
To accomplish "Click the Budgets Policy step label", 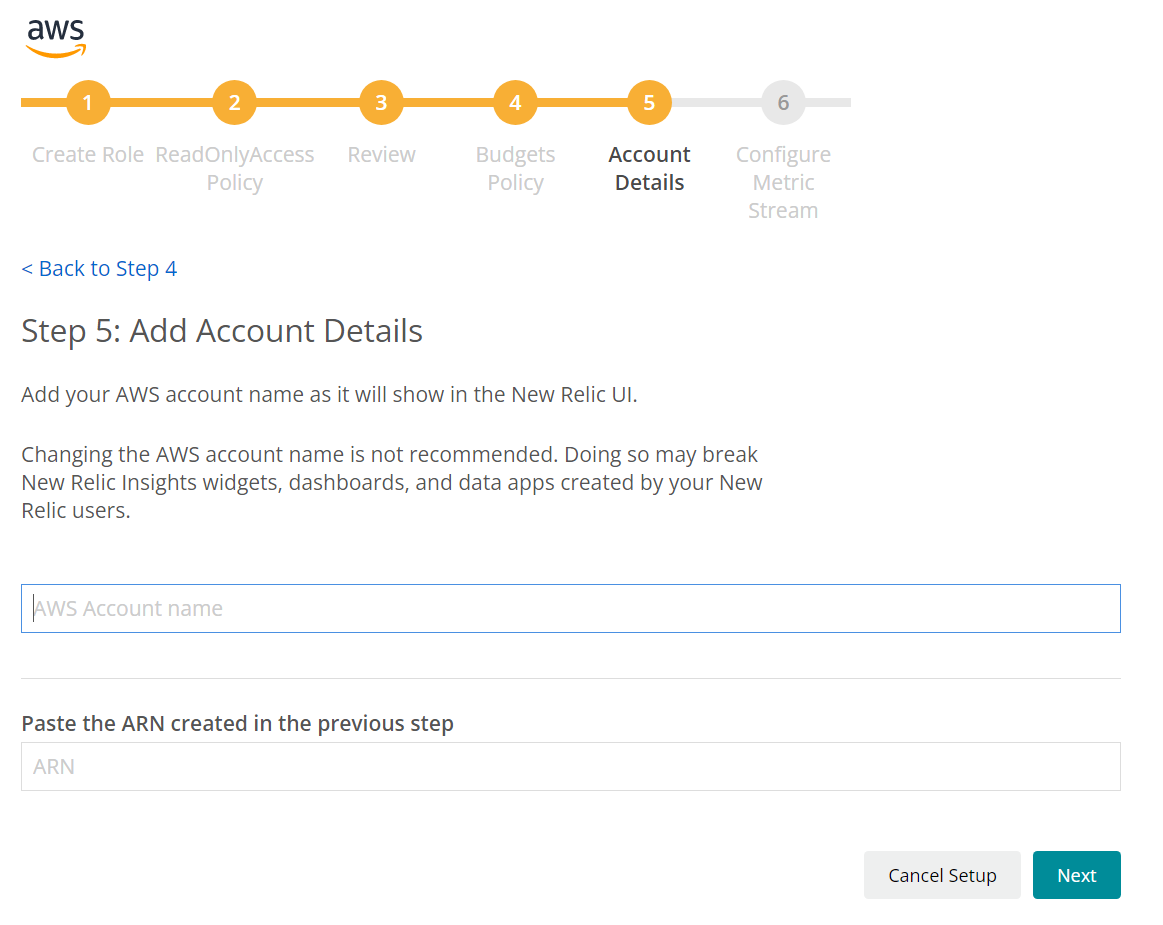I will [x=515, y=168].
